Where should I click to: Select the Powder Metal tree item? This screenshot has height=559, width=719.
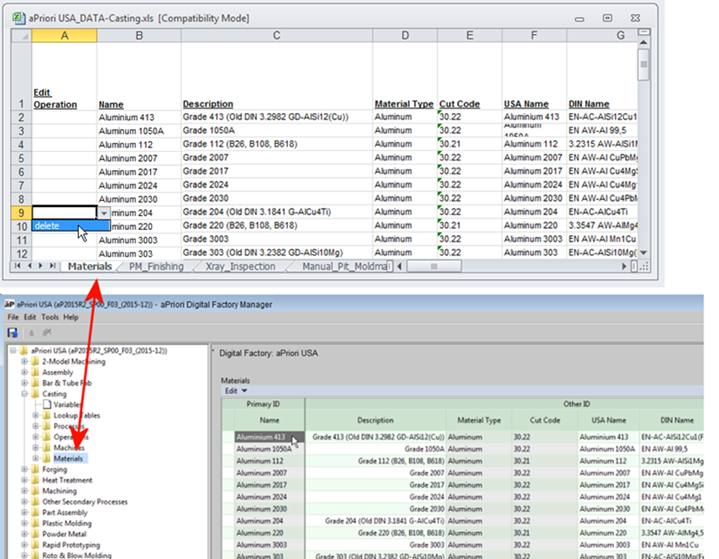[x=64, y=534]
